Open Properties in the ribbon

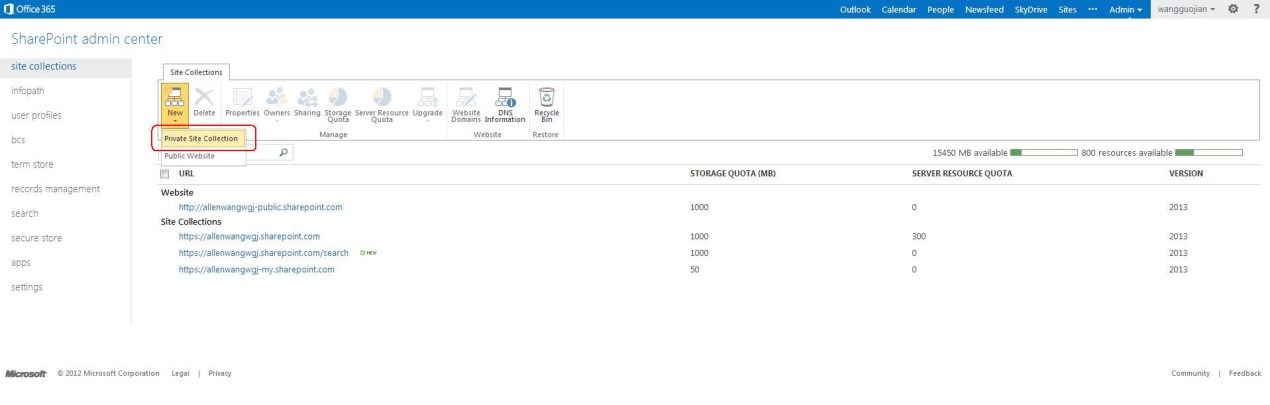pos(241,101)
